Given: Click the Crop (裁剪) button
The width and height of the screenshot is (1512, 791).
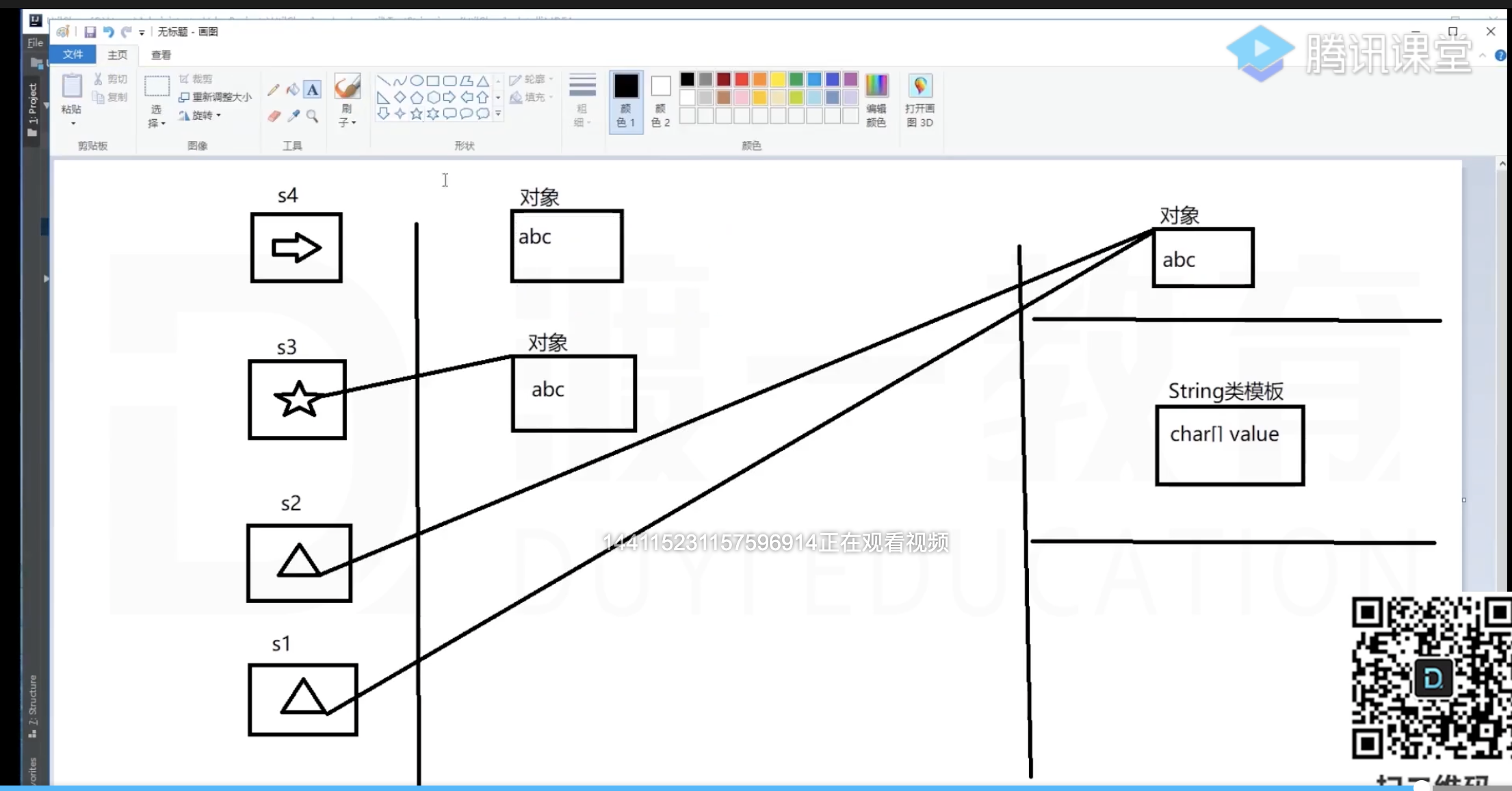Looking at the screenshot, I should point(196,79).
